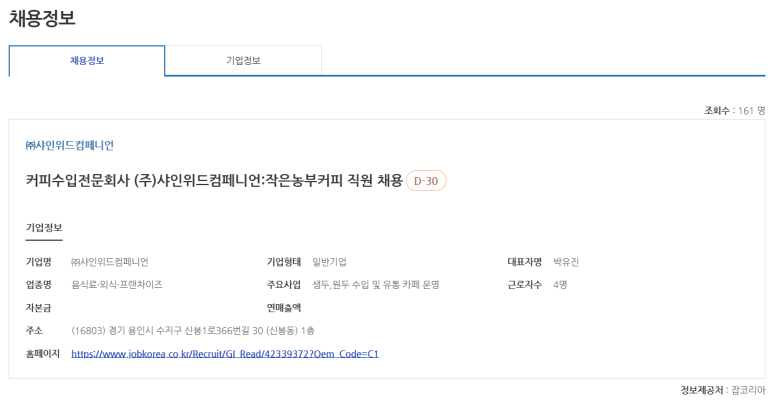Click the 기업명 label
The width and height of the screenshot is (773, 416).
(38, 262)
